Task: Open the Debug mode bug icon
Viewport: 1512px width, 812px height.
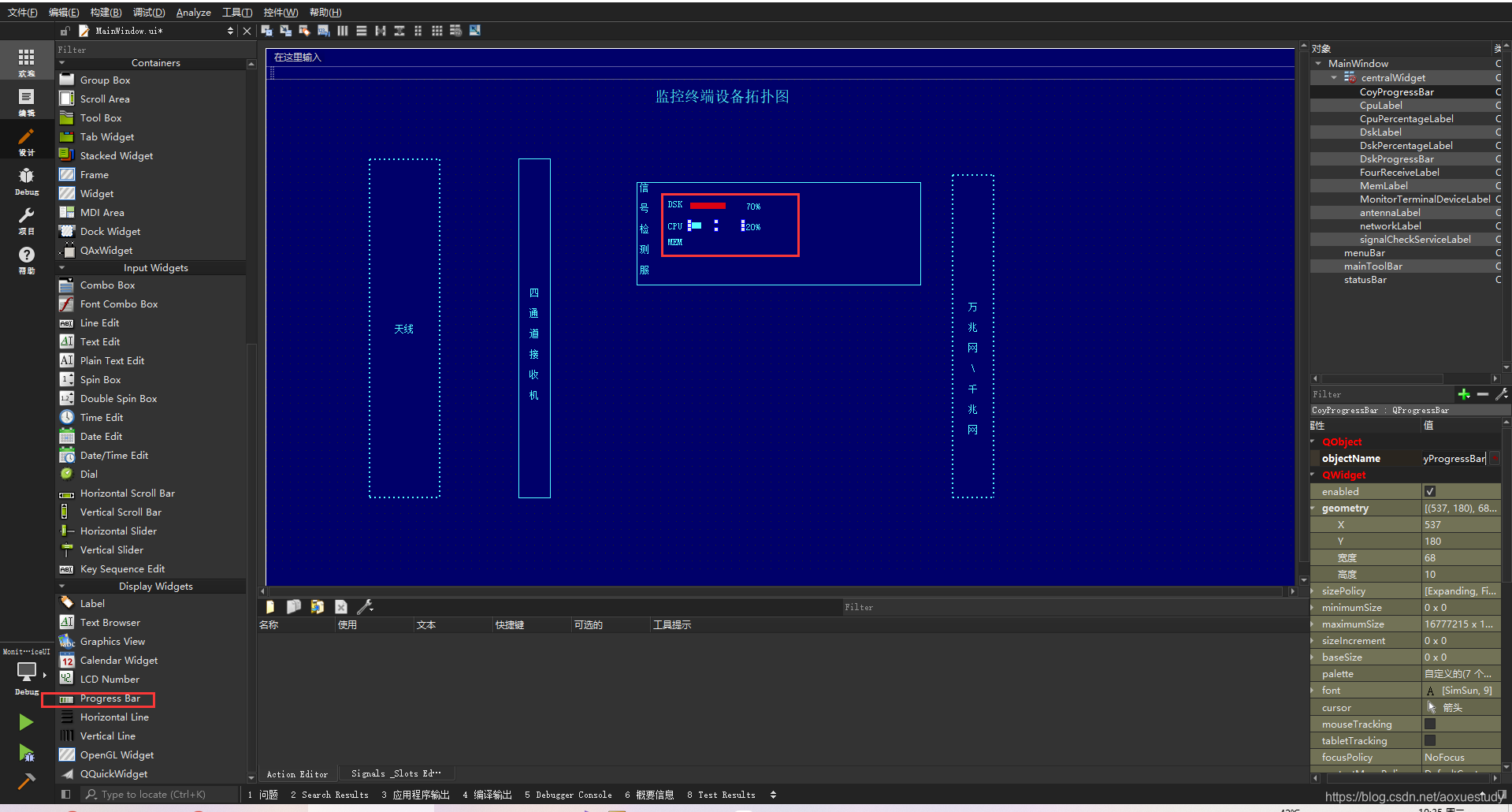Action: [27, 180]
